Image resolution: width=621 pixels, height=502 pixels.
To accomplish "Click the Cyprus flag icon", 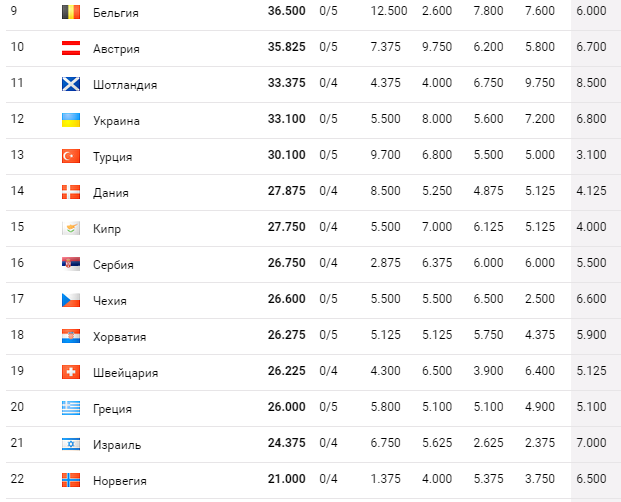I will (x=70, y=229).
